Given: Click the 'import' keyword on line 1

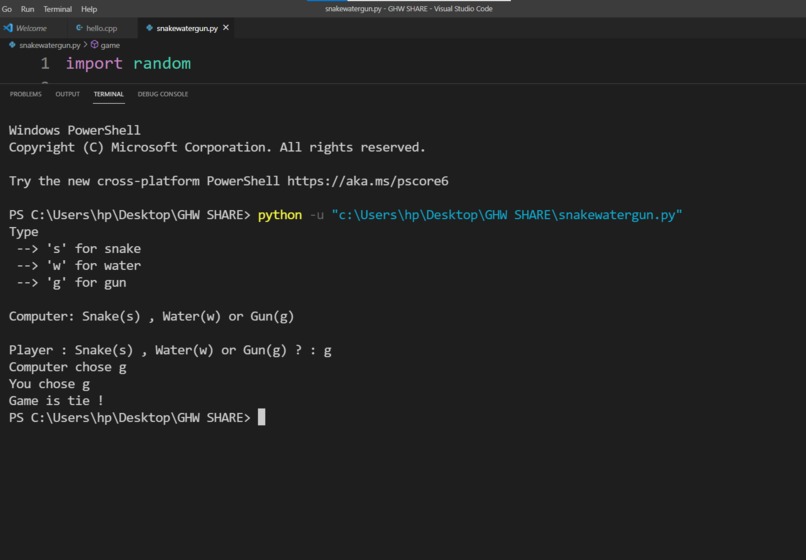Looking at the screenshot, I should pos(94,63).
